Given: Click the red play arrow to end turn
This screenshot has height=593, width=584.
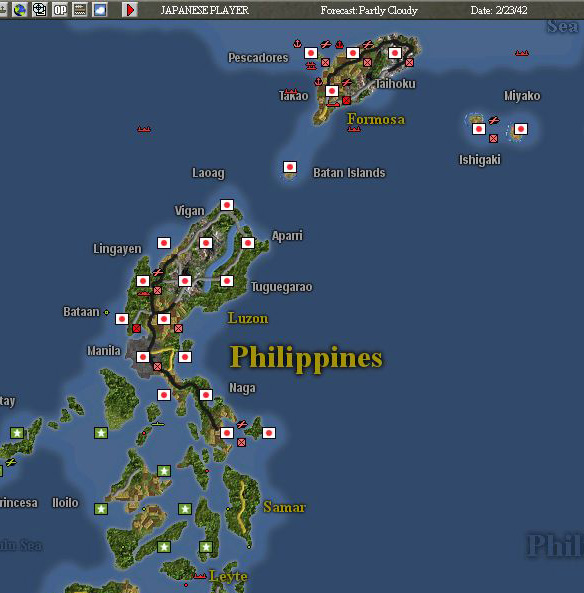Looking at the screenshot, I should click(130, 9).
